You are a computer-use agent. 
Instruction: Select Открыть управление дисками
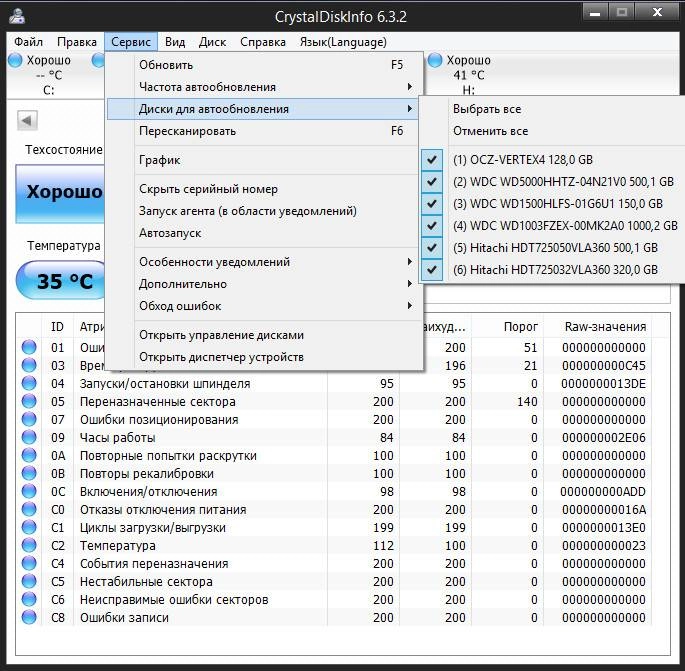pyautogui.click(x=264, y=335)
